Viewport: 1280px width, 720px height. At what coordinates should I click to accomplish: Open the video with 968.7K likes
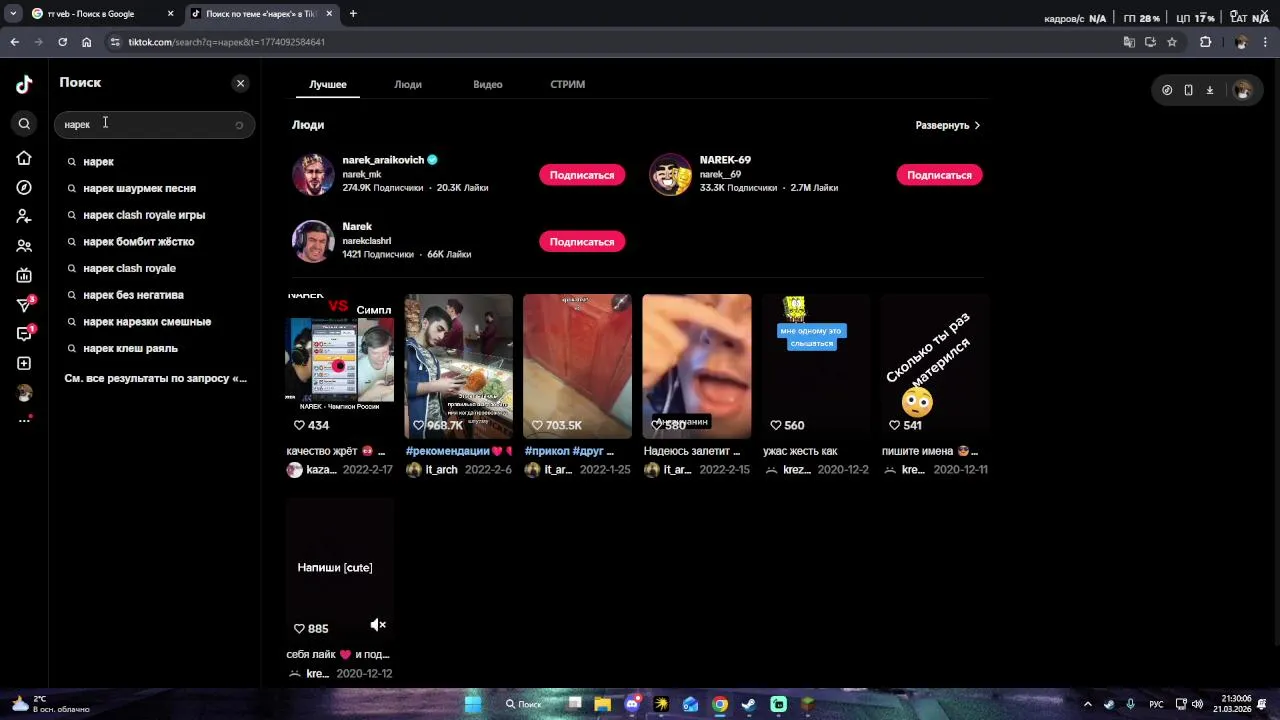pos(459,366)
